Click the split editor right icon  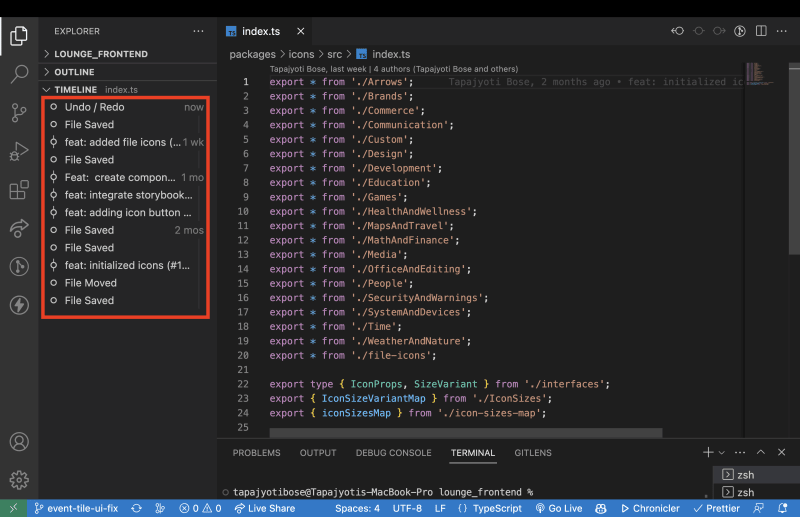[x=761, y=31]
